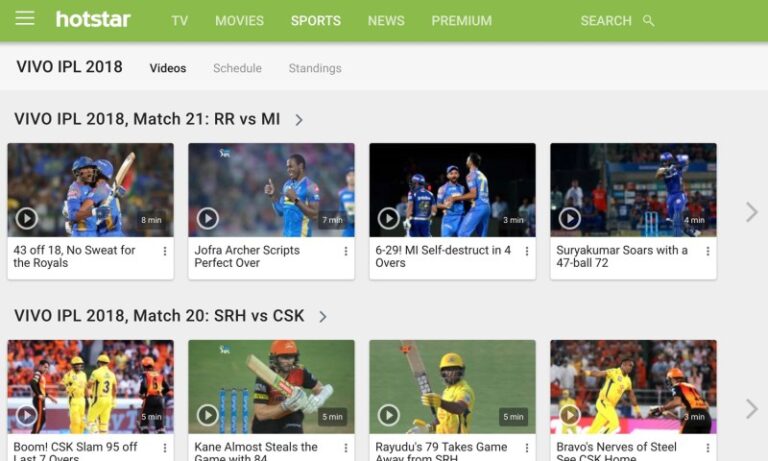Select the Videos tab
Image resolution: width=768 pixels, height=461 pixels.
tap(168, 68)
